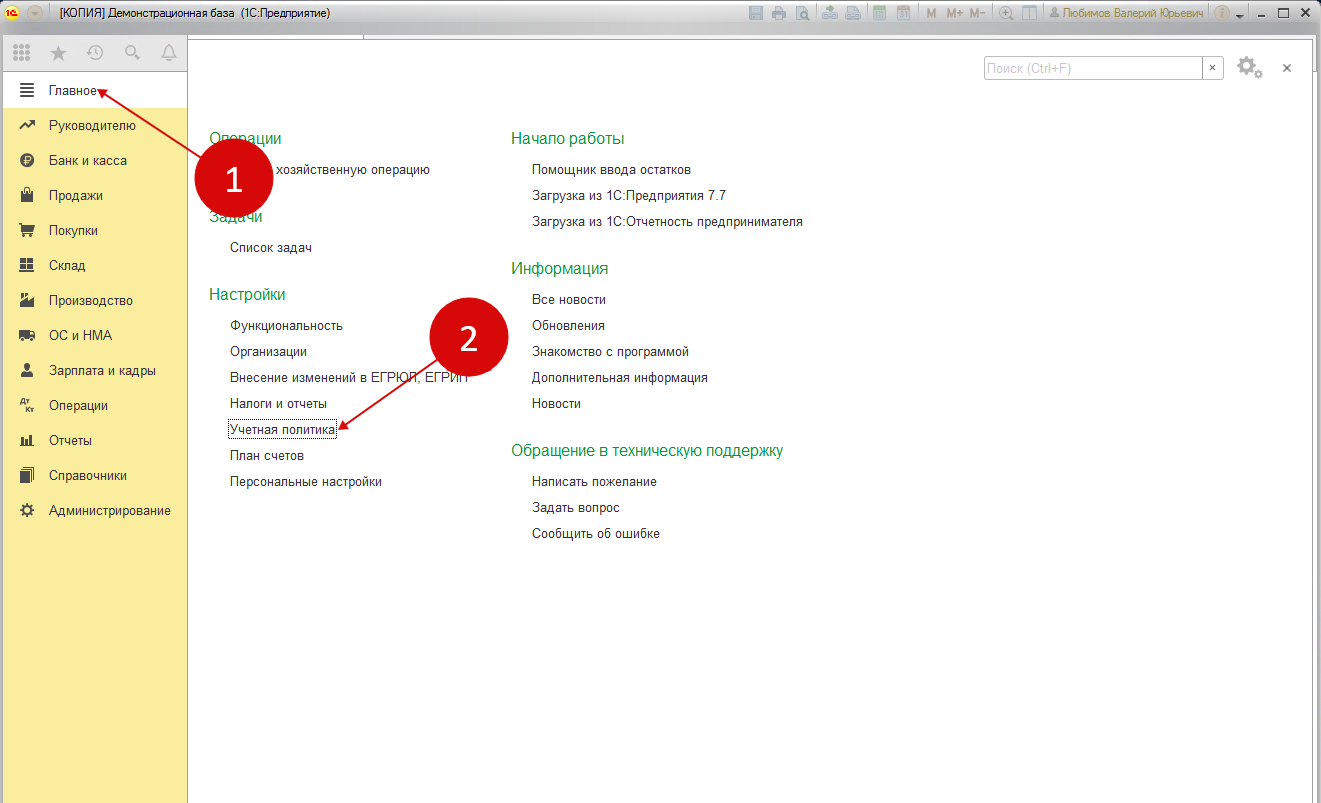
Task: Click the Save diskette icon in title bar
Action: click(x=756, y=13)
